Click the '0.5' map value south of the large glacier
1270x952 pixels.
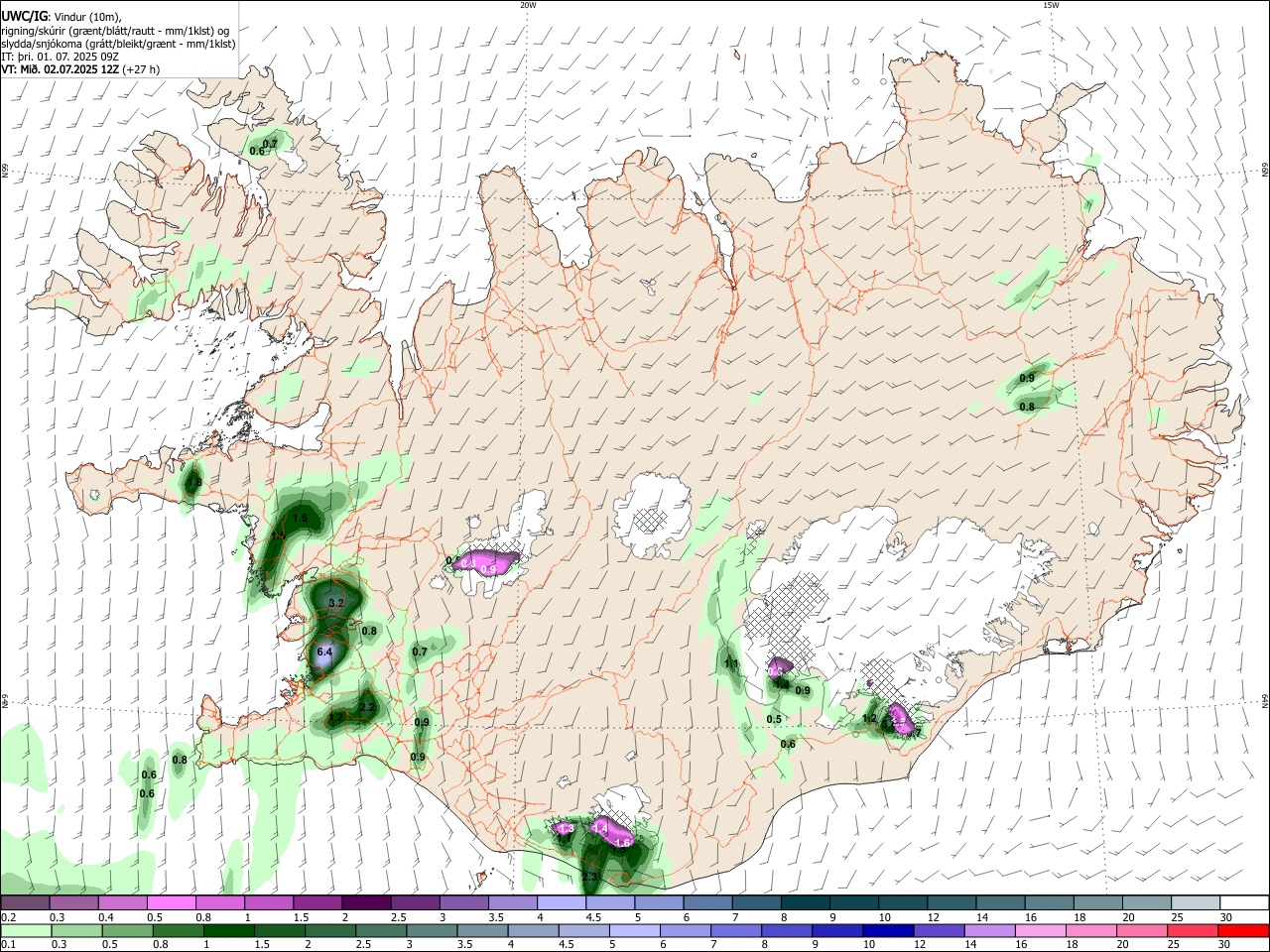pos(775,719)
